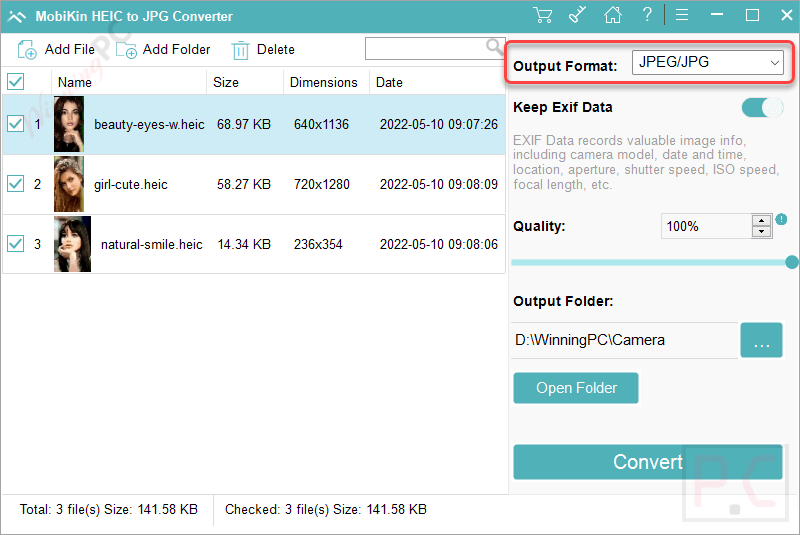Click Add Folder in the toolbar
Screen dimensions: 800x535
163,49
